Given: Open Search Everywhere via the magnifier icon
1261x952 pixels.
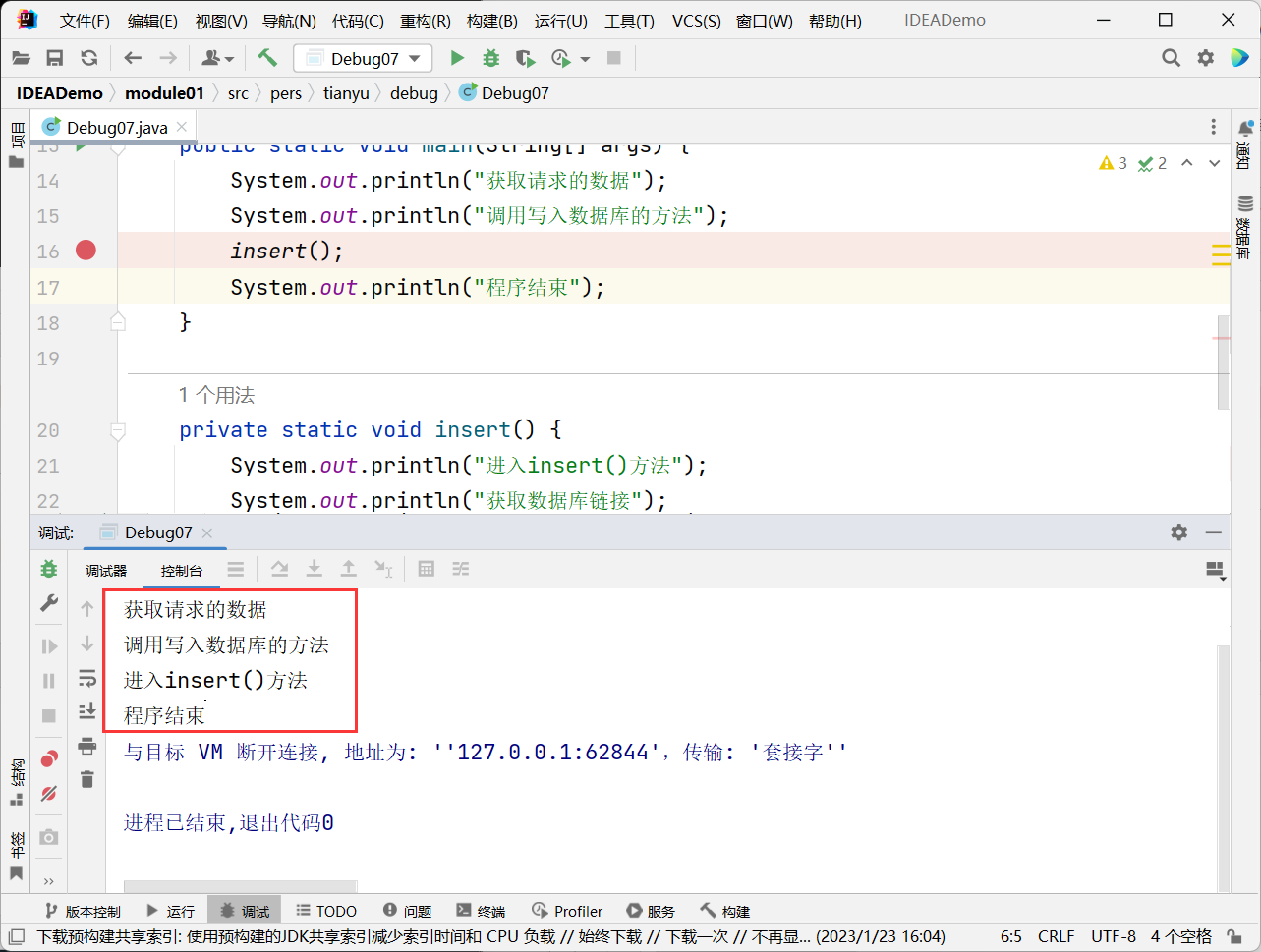Looking at the screenshot, I should tap(1171, 58).
